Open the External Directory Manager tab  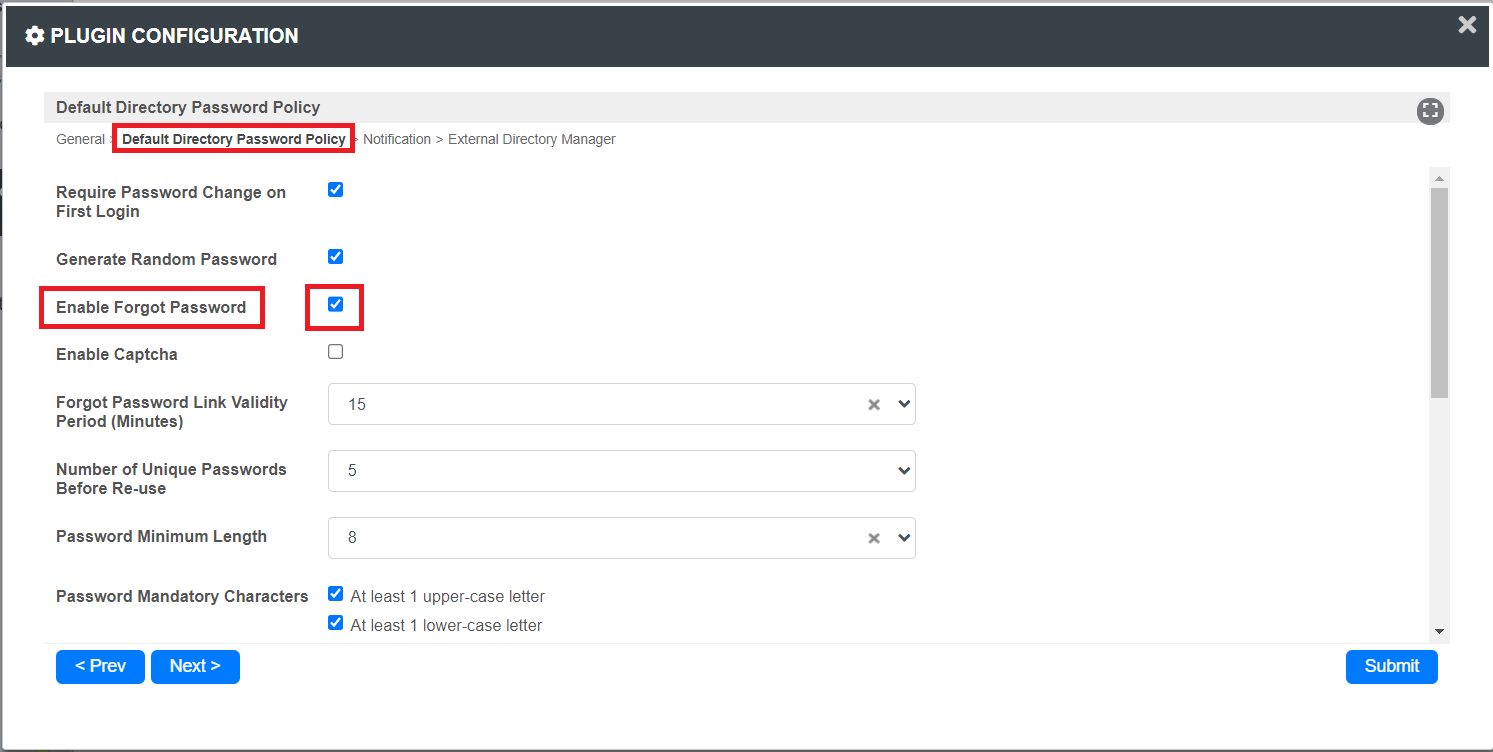[531, 140]
